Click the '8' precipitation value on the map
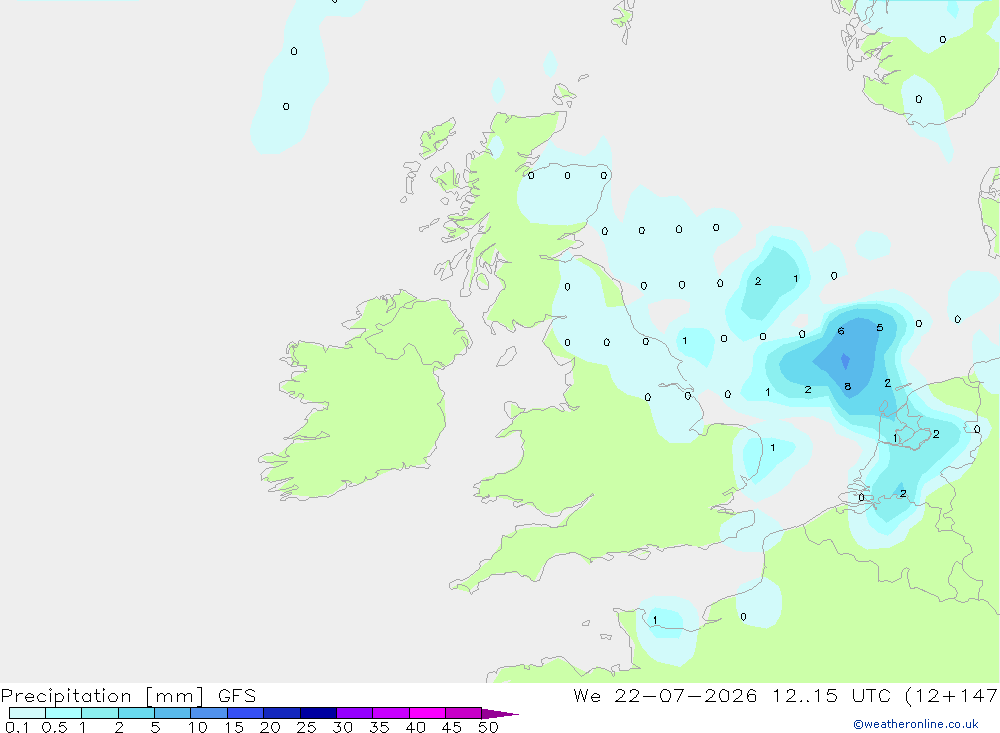Screen dimensions: 1000x733 click(x=848, y=387)
